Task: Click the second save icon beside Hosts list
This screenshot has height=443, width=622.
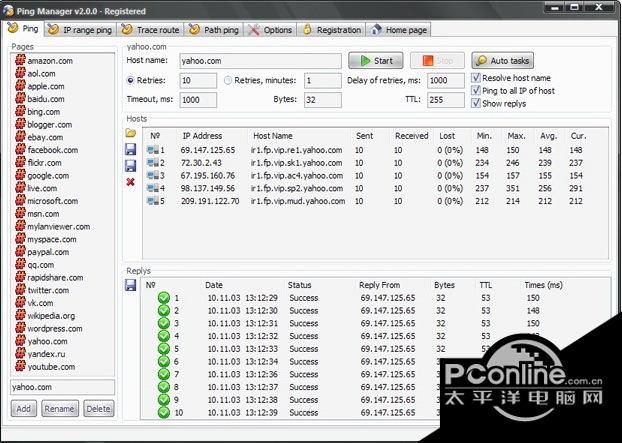Action: (131, 165)
